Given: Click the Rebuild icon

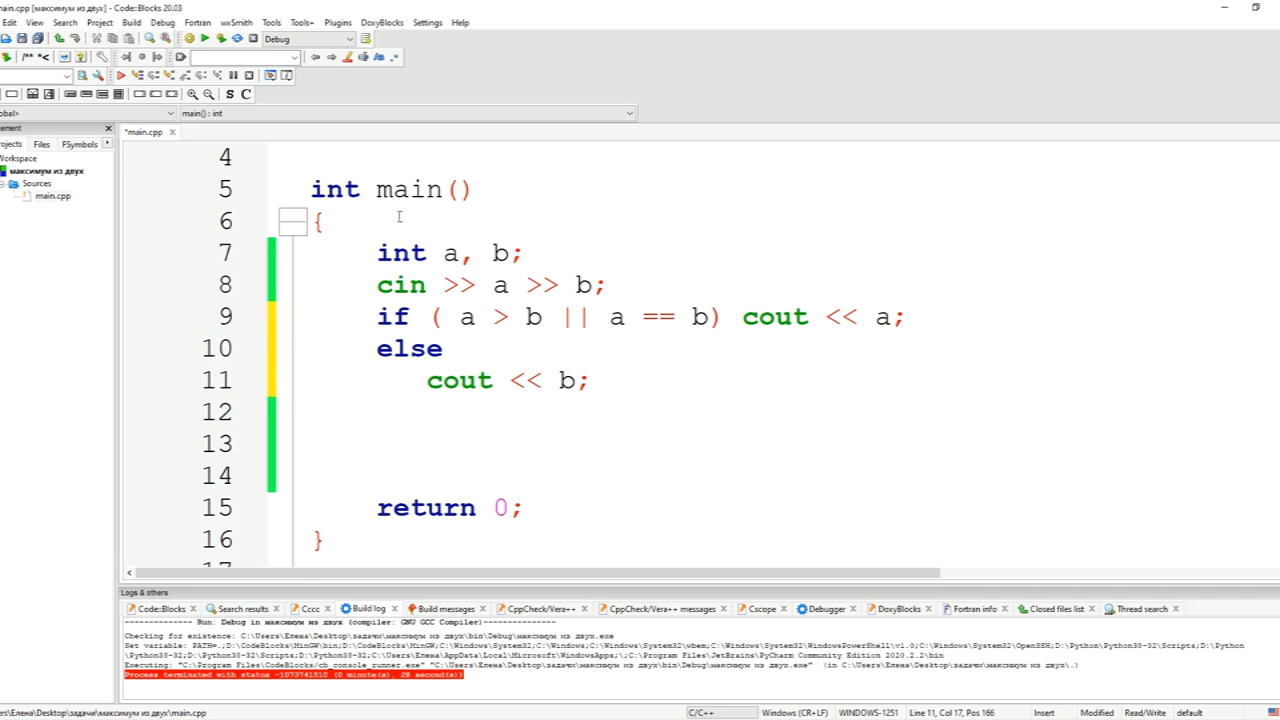Looking at the screenshot, I should coord(237,38).
